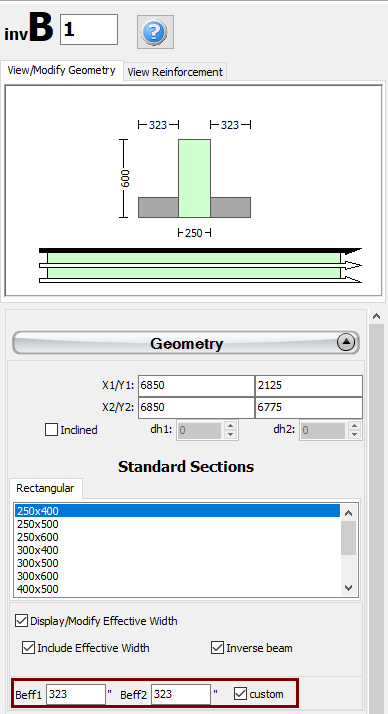Click the standard sections list scrollbar thumb
This screenshot has height=714, width=388.
tap(349, 538)
